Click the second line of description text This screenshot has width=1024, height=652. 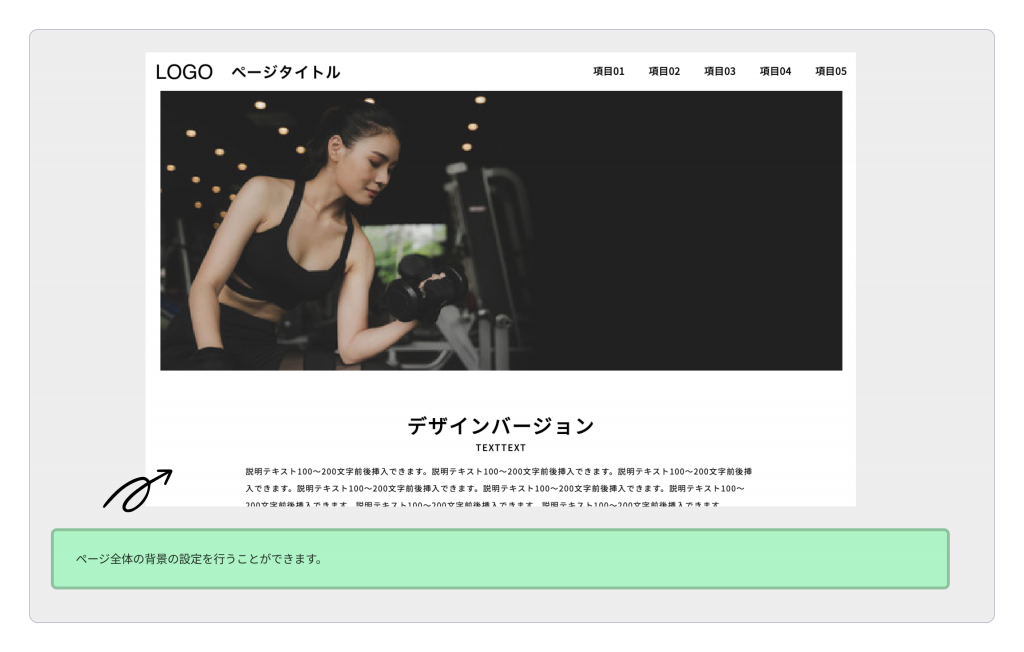[x=495, y=489]
